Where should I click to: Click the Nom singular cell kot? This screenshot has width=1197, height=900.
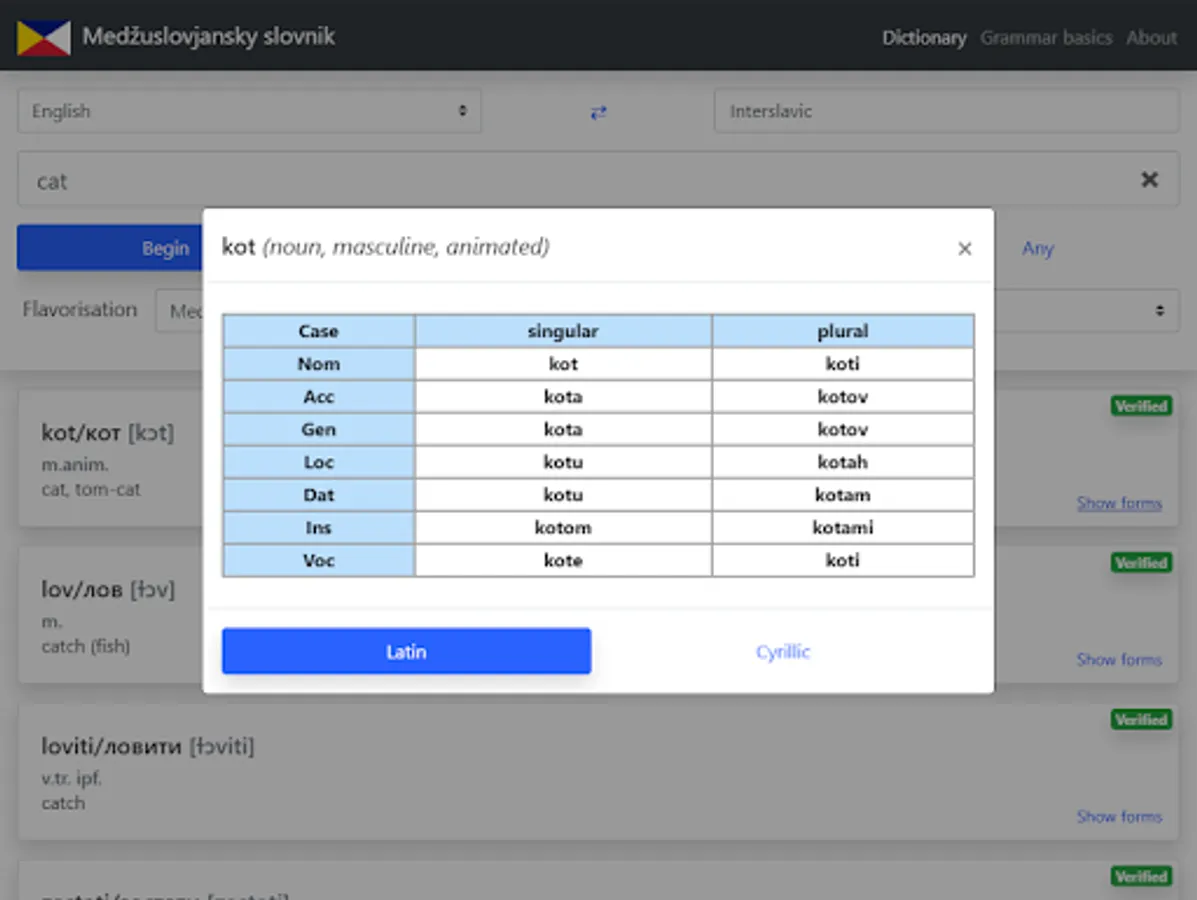(563, 364)
